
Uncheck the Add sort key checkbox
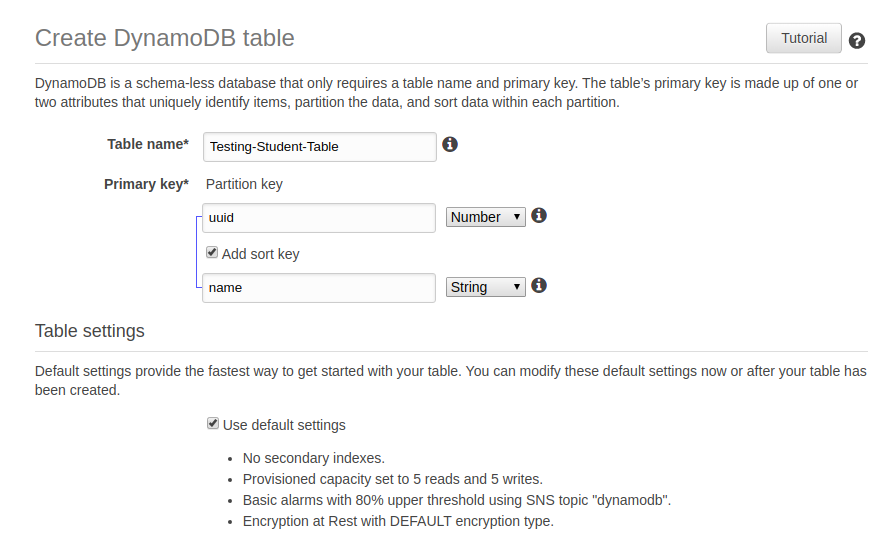(212, 253)
